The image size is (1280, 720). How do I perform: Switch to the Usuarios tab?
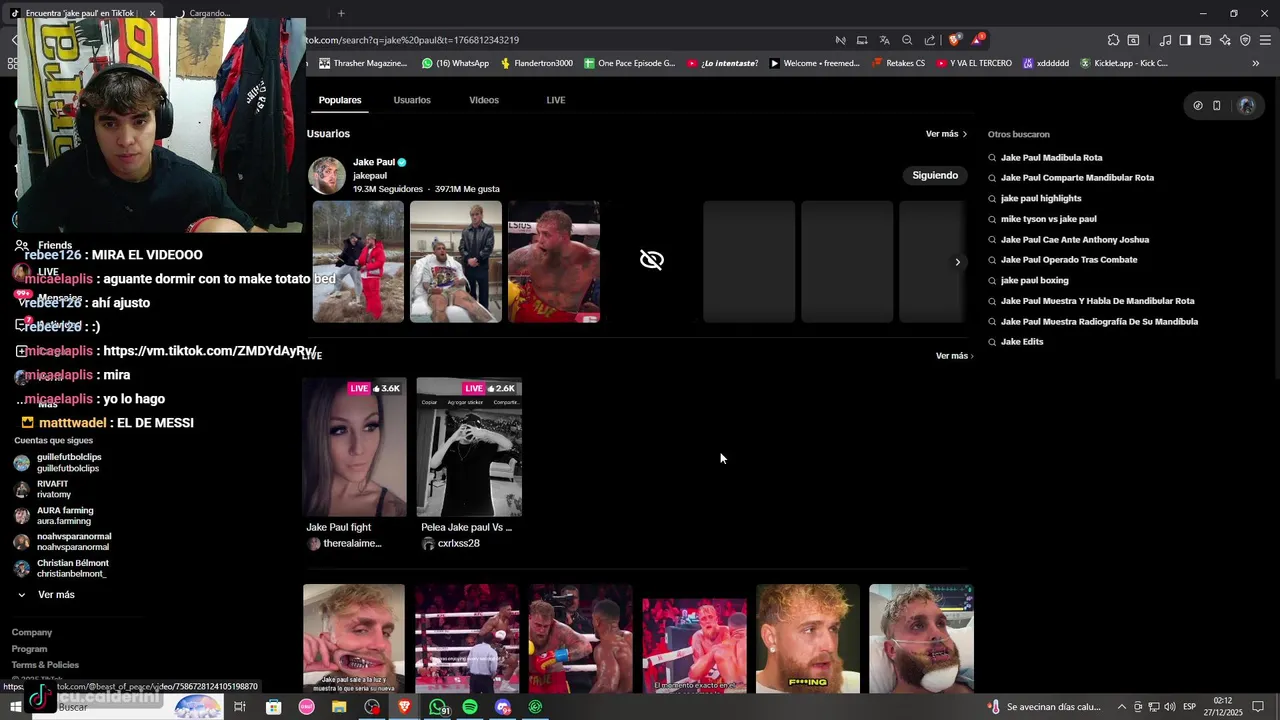pyautogui.click(x=412, y=100)
